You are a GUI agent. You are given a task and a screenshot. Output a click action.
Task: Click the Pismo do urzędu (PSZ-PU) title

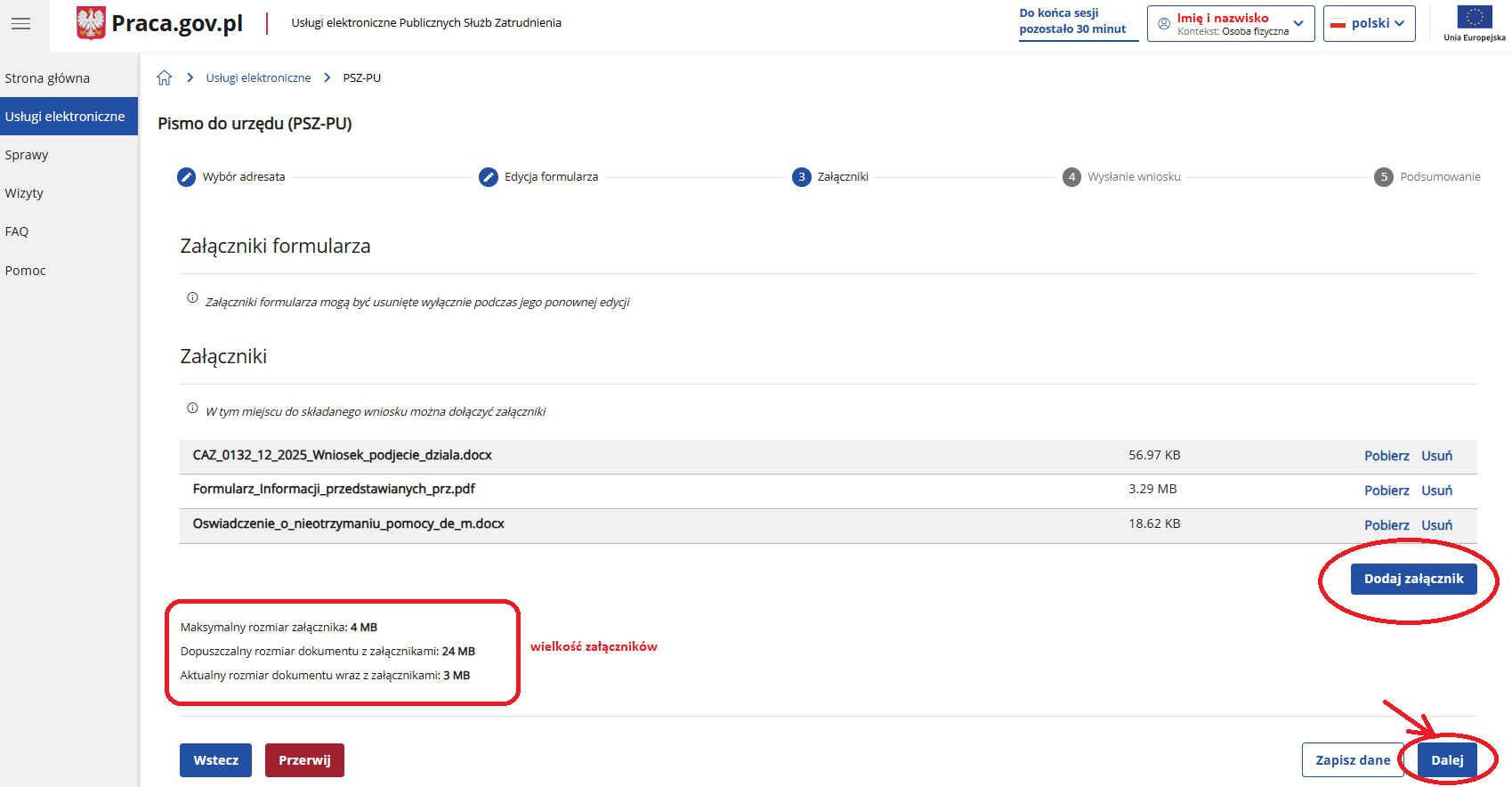pos(255,124)
